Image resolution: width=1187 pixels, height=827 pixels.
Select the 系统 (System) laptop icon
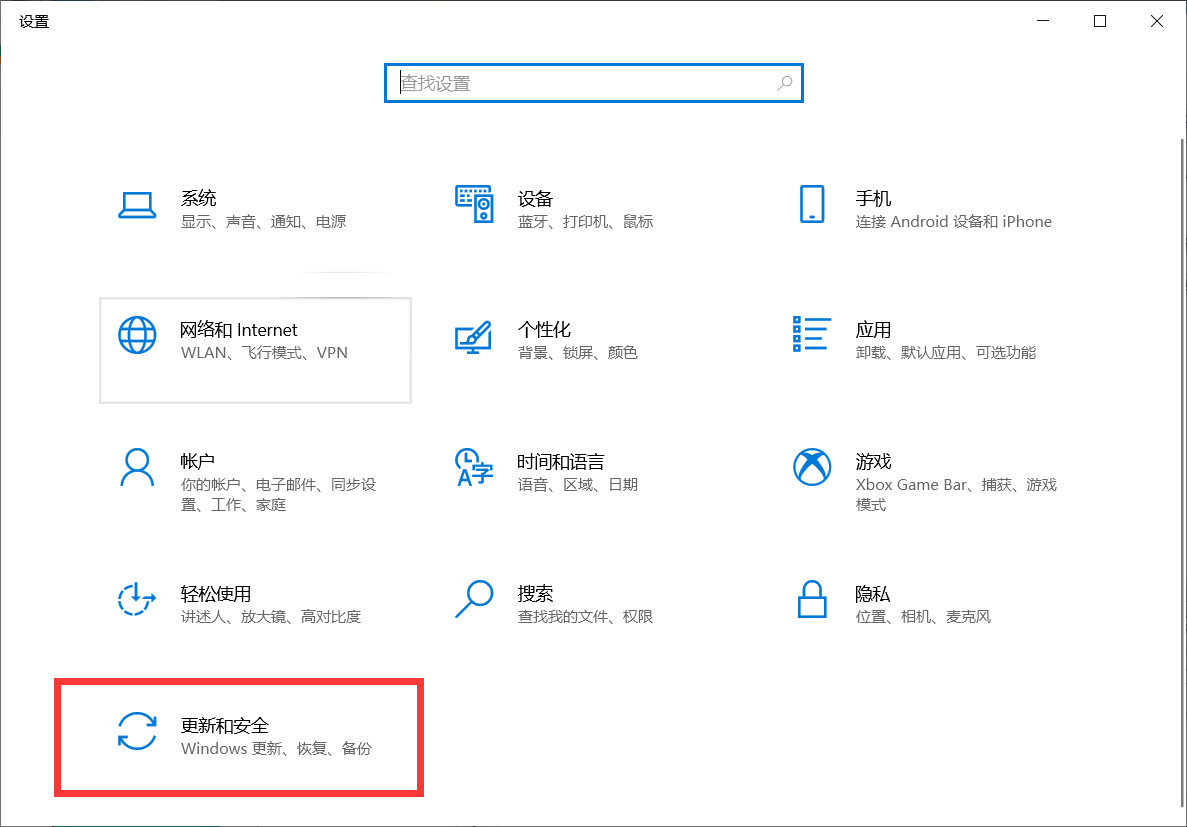tap(137, 204)
